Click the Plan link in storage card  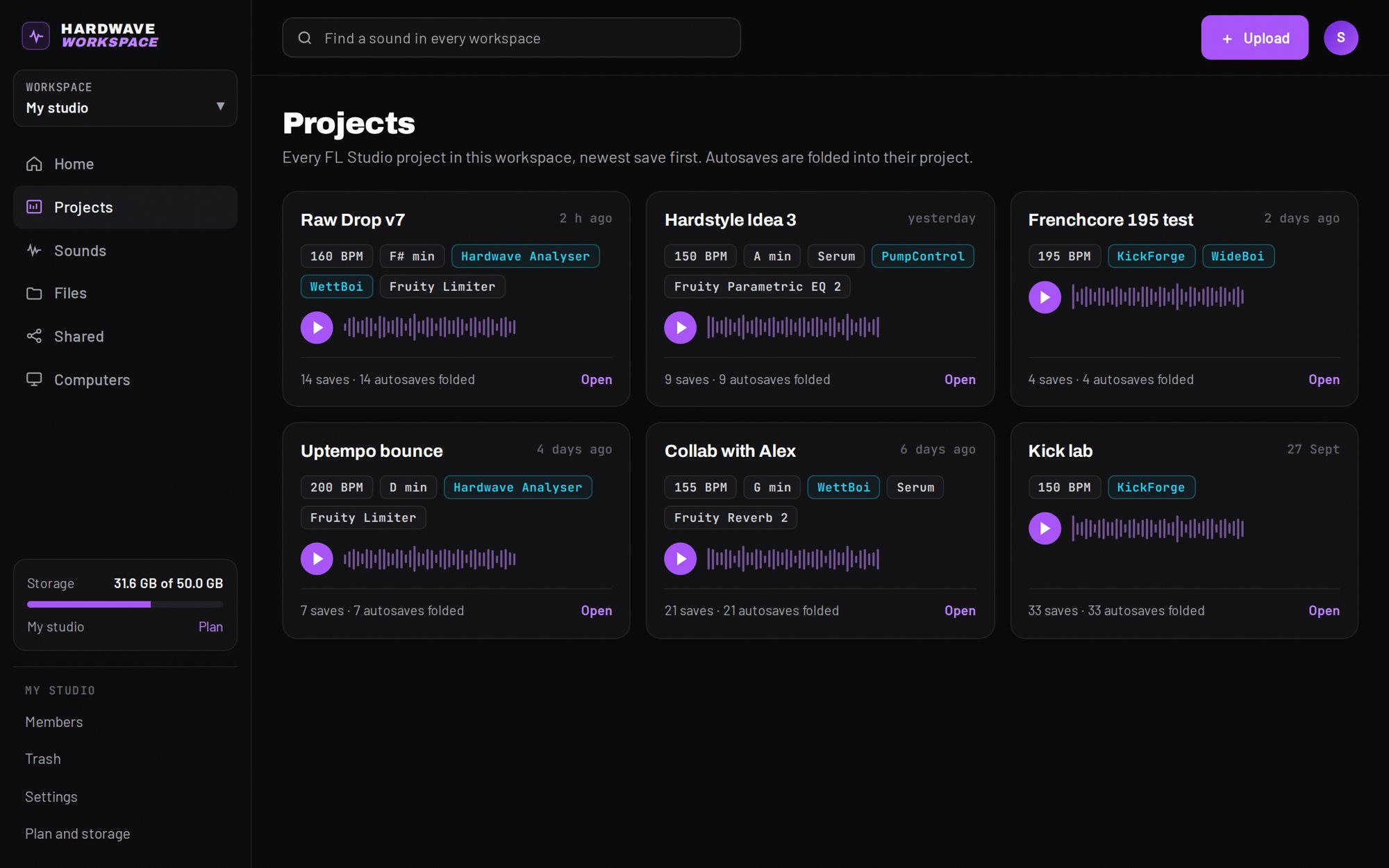210,626
